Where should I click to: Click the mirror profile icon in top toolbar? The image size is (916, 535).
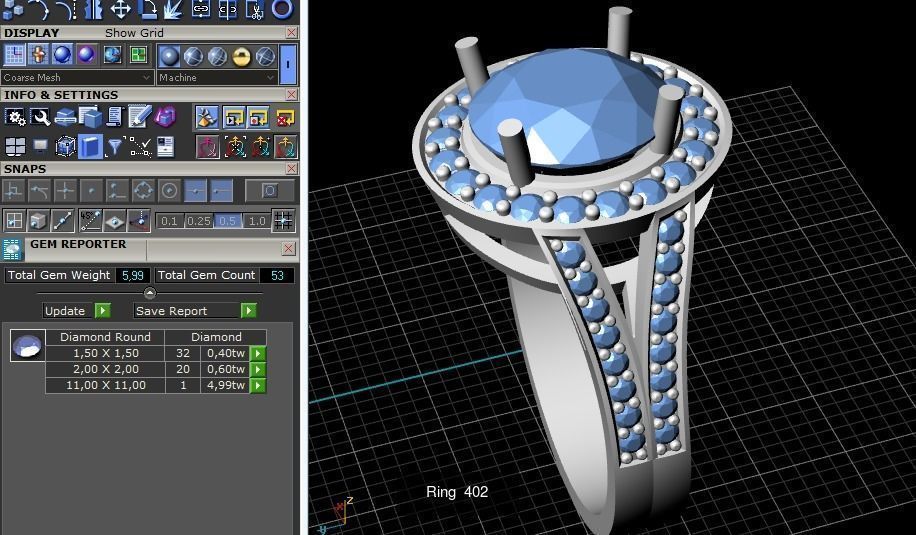93,9
